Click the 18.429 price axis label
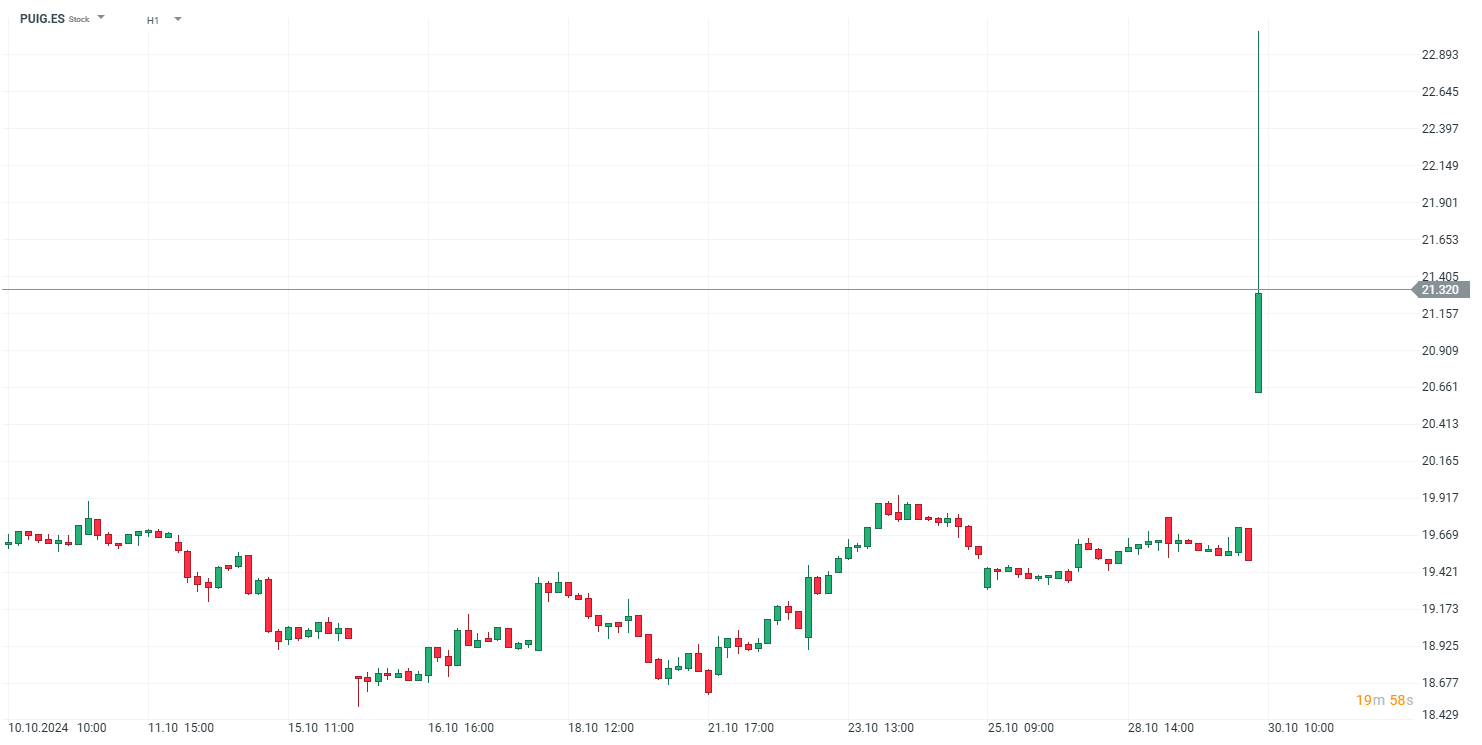1482x745 pixels. [1440, 715]
